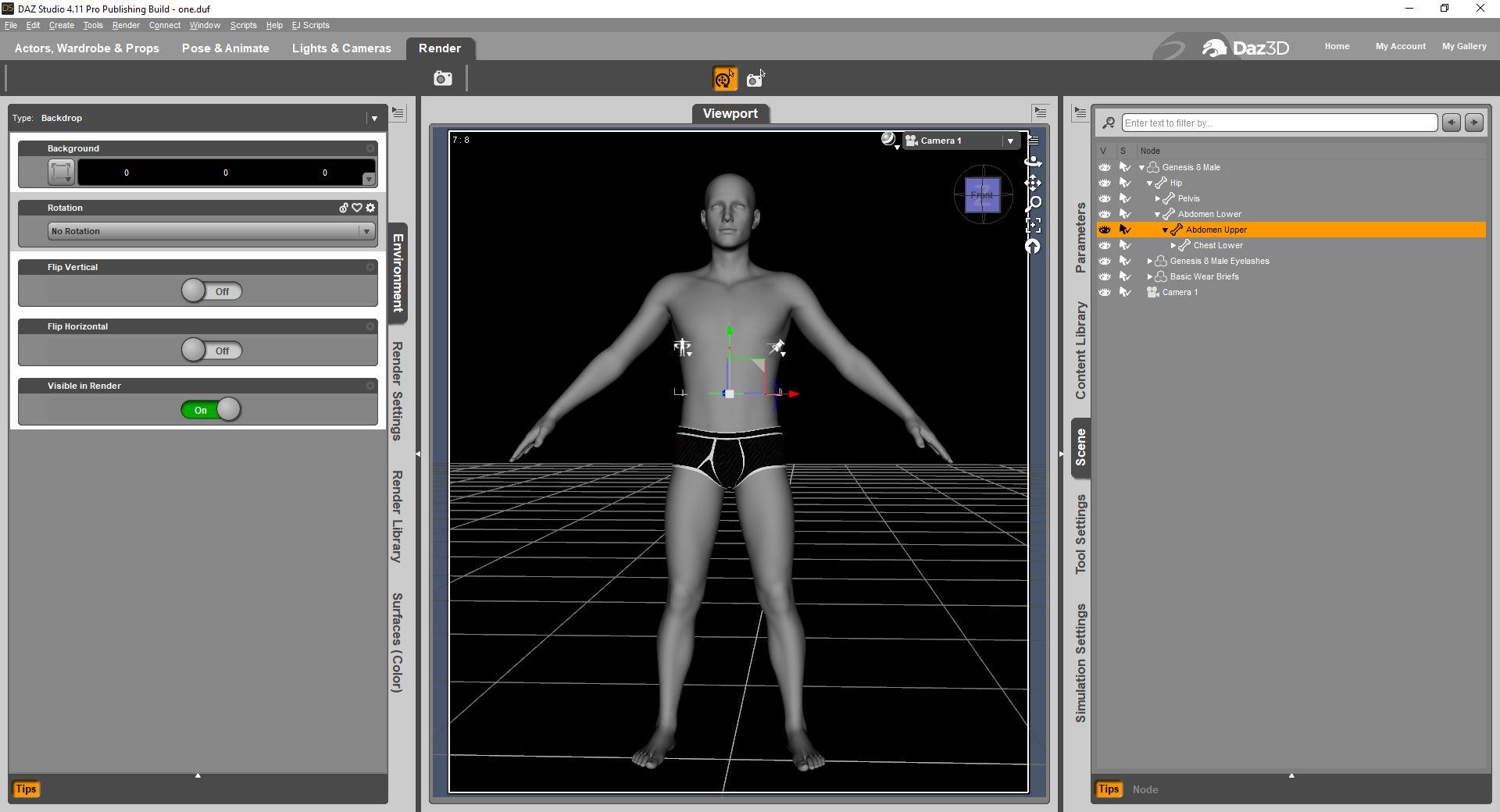Click the Scene filter next arrow button
Image resolution: width=1500 pixels, height=812 pixels.
click(1474, 123)
